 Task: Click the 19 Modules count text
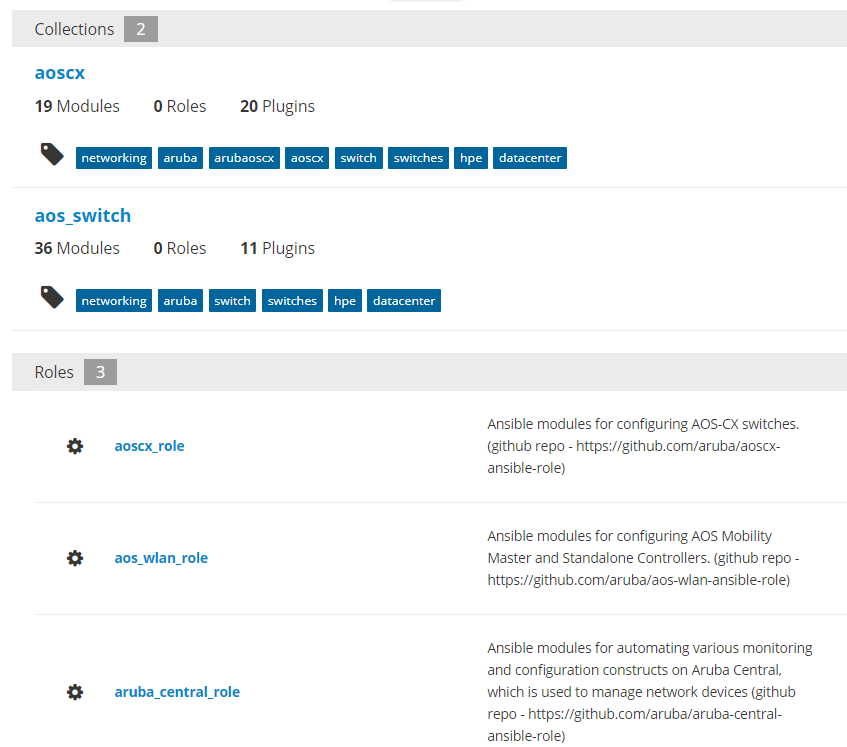tap(77, 106)
